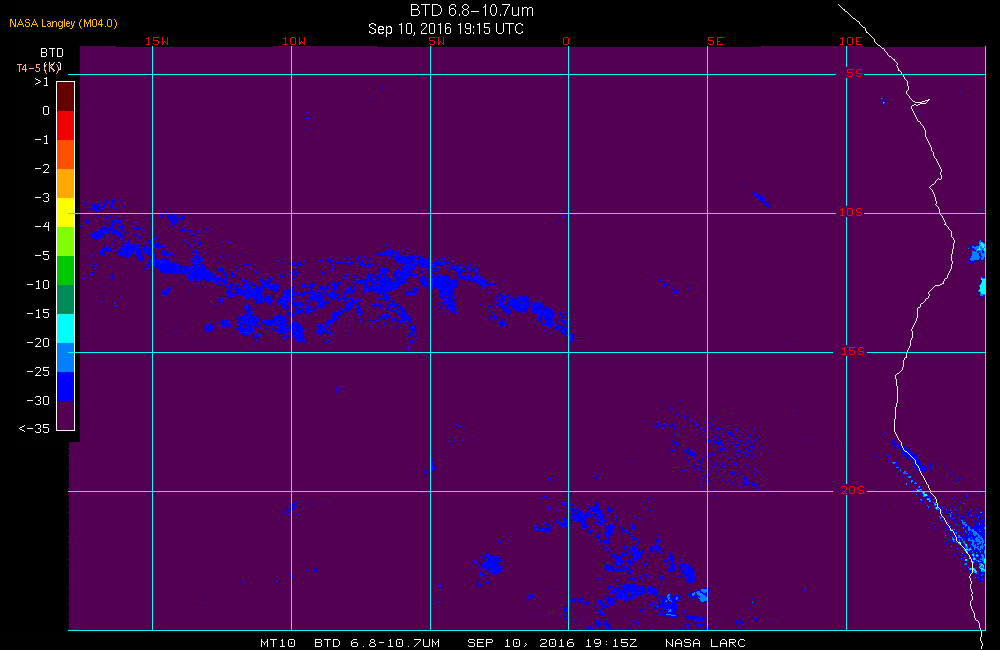Screen dimensions: 1000x650
Task: Click the '<-35' legend value
Action: pos(34,429)
